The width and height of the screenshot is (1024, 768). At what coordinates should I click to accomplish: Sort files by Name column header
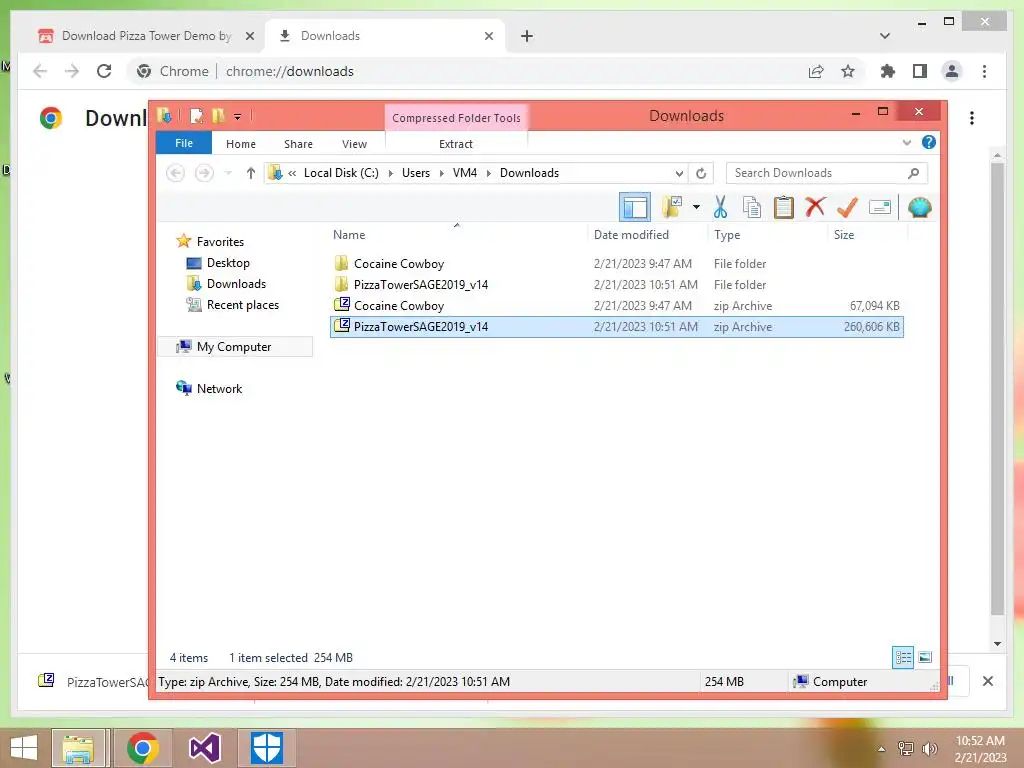[x=349, y=234]
